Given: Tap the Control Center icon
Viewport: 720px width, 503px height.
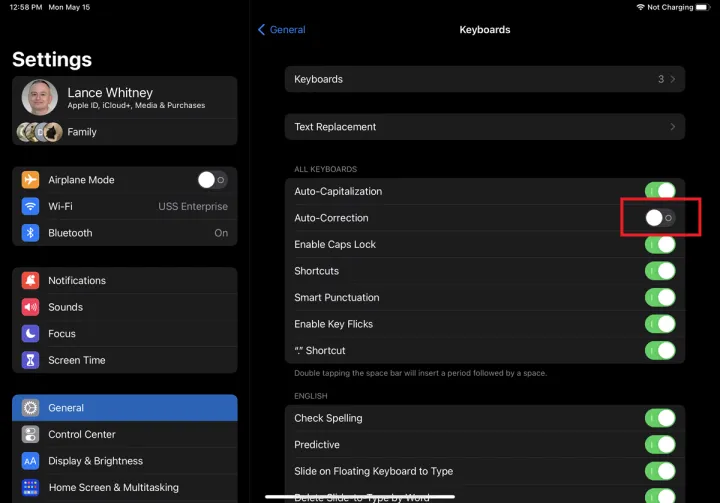Looking at the screenshot, I should (30, 435).
